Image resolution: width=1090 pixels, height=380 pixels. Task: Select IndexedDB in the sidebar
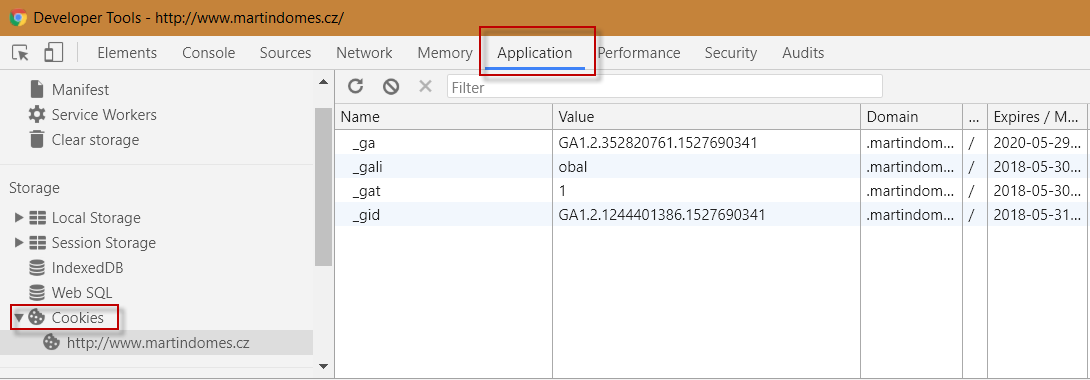click(88, 267)
